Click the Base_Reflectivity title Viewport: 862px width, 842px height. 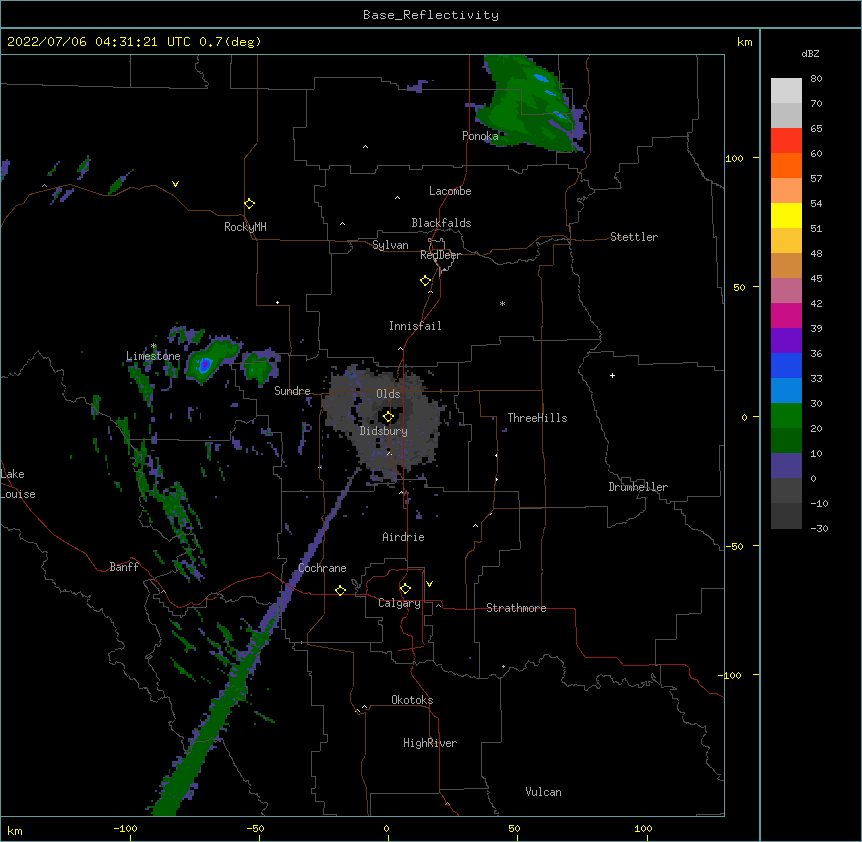(x=431, y=15)
